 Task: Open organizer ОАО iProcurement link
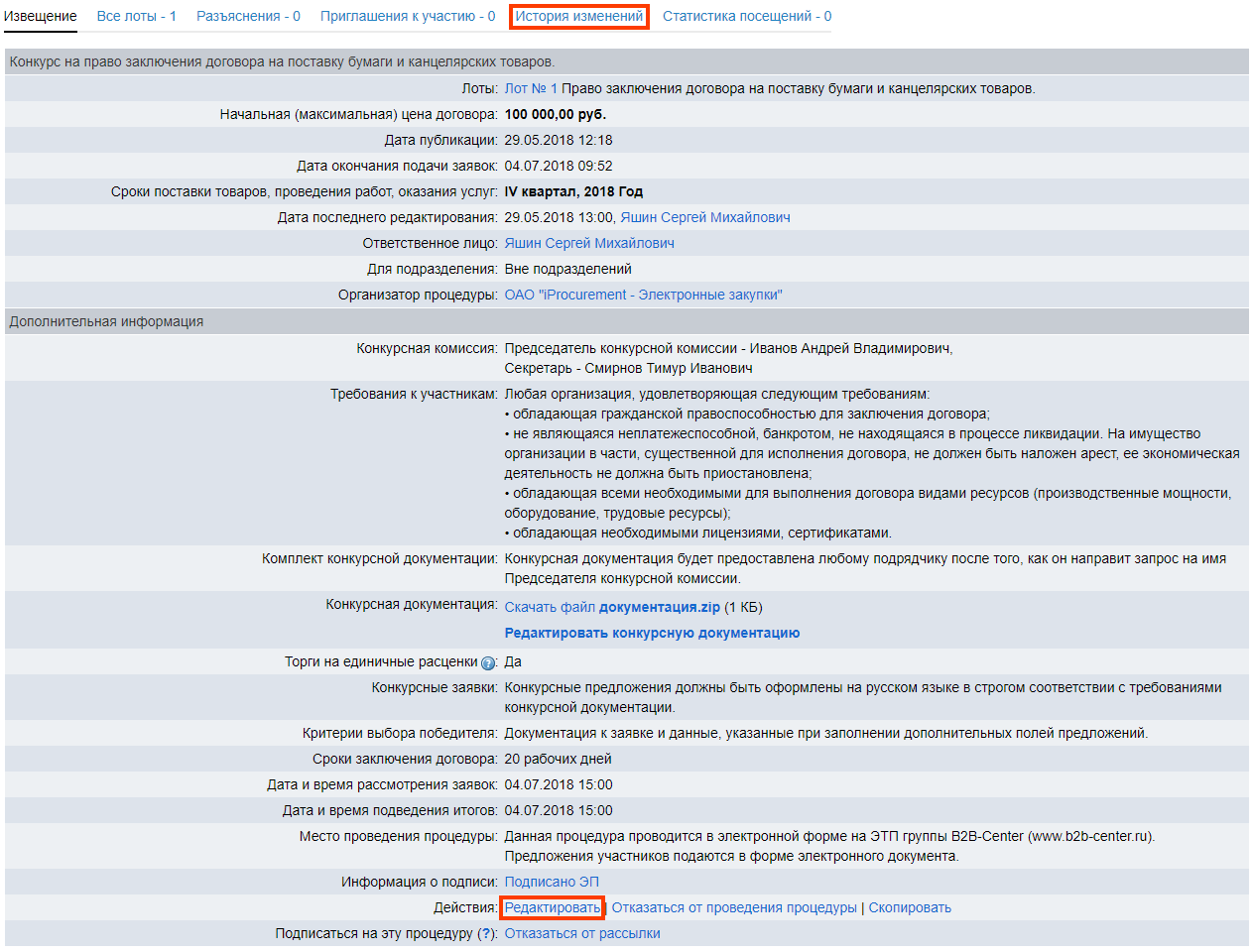tap(643, 295)
